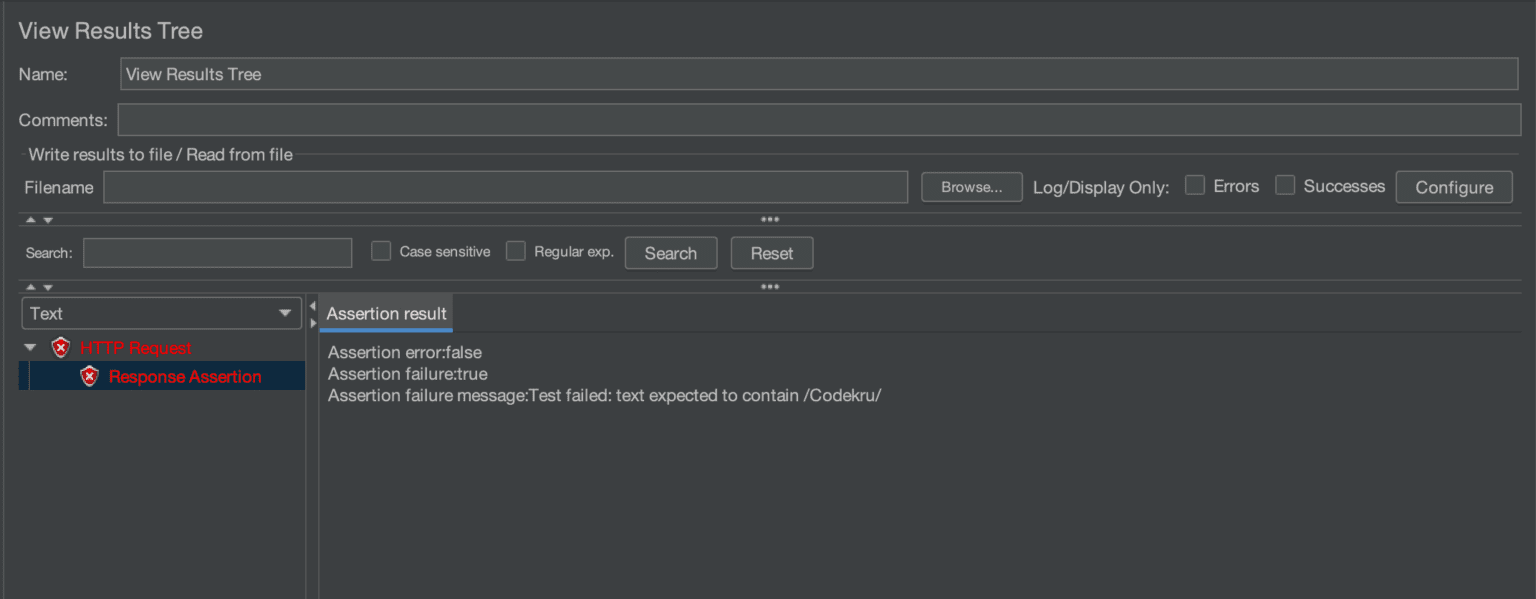The height and width of the screenshot is (599, 1536).
Task: Click the collapse arrows above the Text dropdown
Action: pyautogui.click(x=39, y=287)
